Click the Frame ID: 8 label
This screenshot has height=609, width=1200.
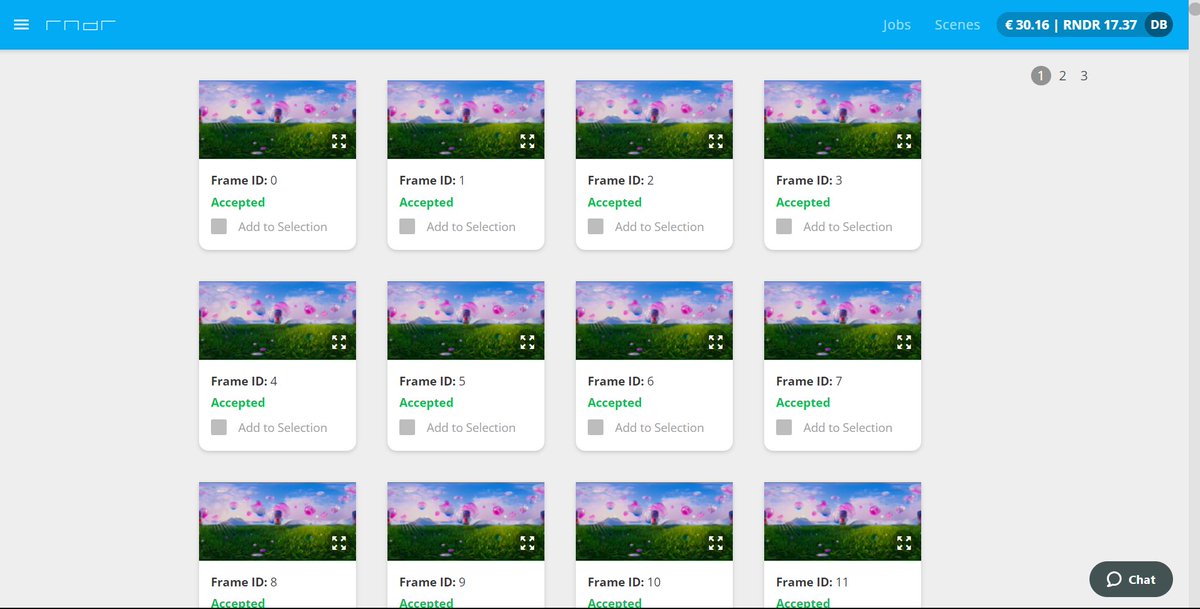[x=244, y=582]
